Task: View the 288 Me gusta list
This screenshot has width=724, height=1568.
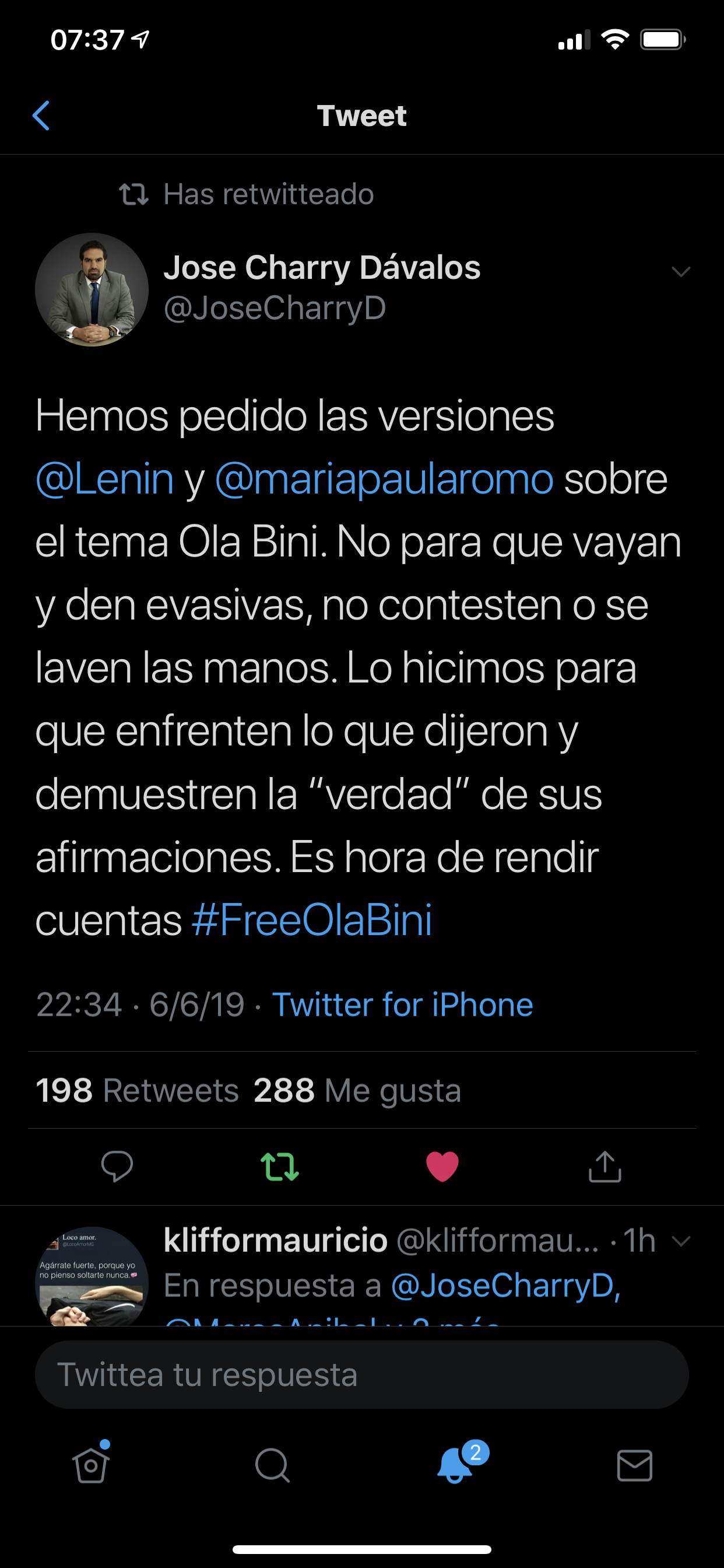Action: click(357, 1090)
